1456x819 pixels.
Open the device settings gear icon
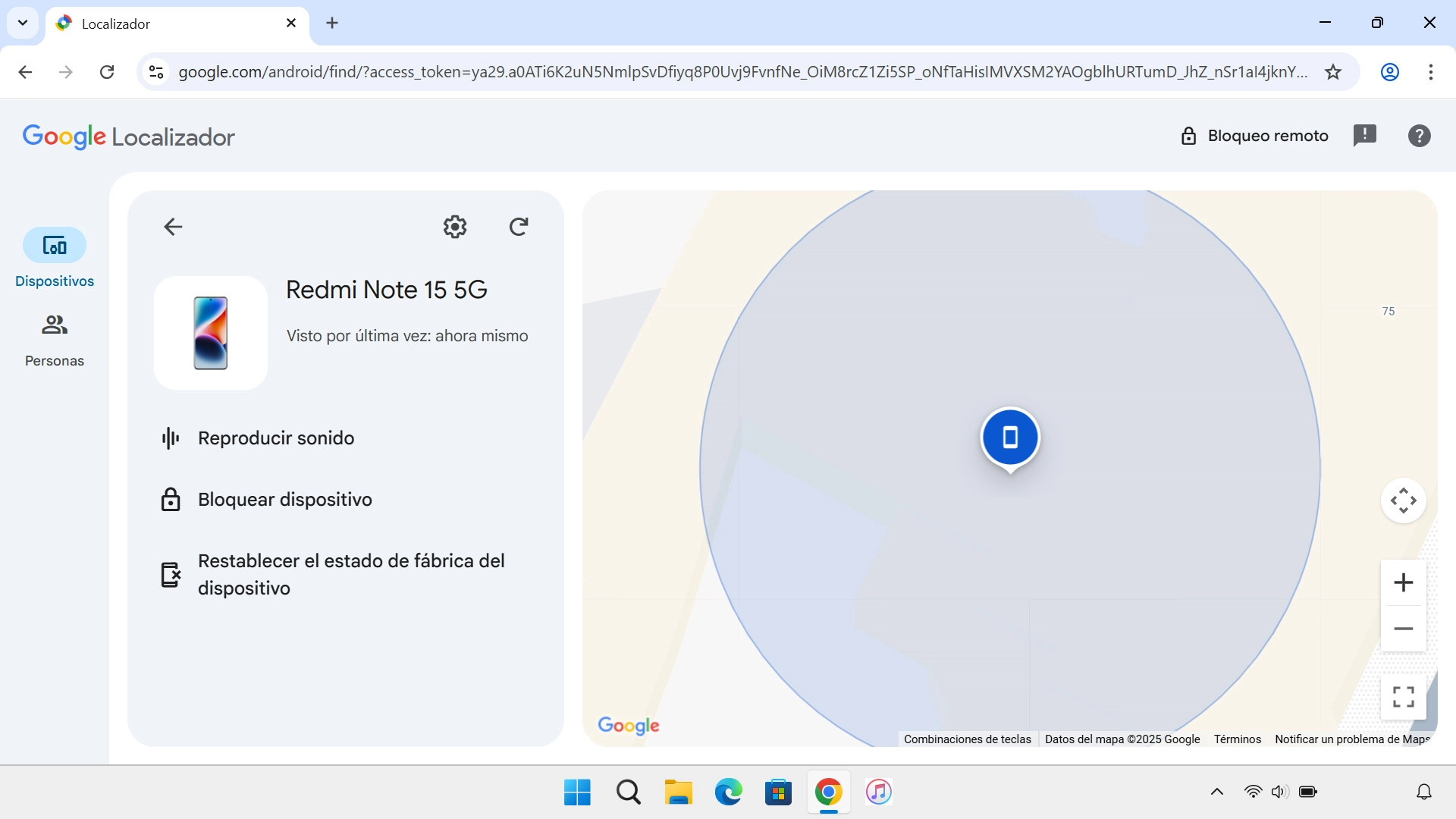point(454,226)
